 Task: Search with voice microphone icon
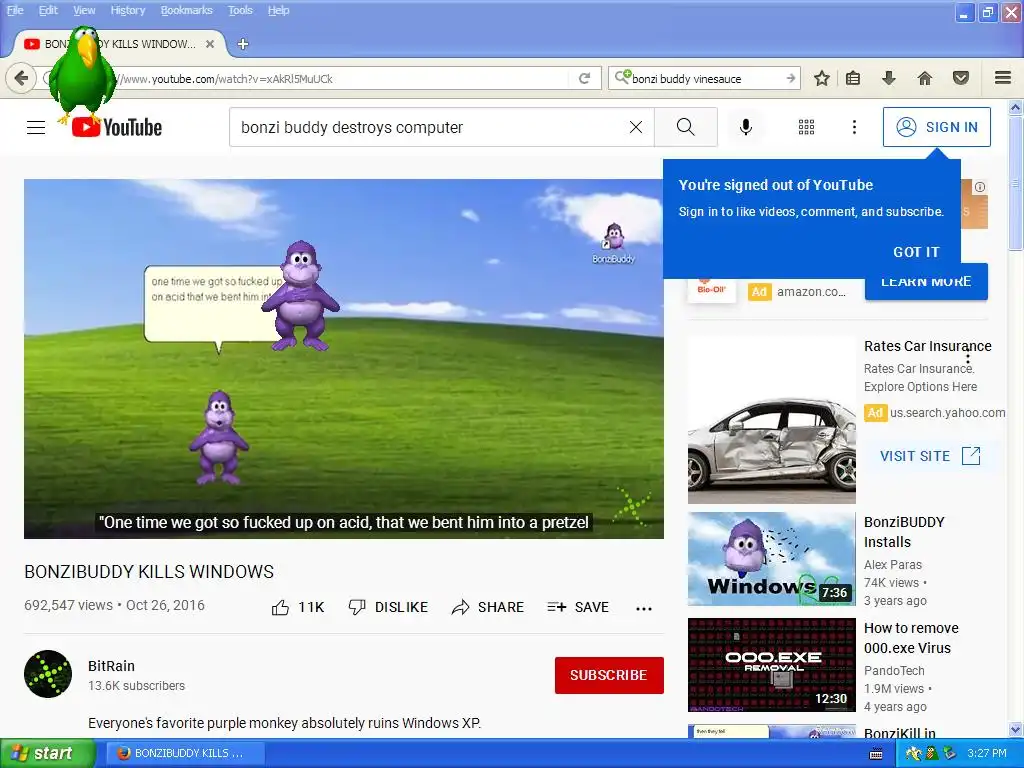(x=746, y=127)
